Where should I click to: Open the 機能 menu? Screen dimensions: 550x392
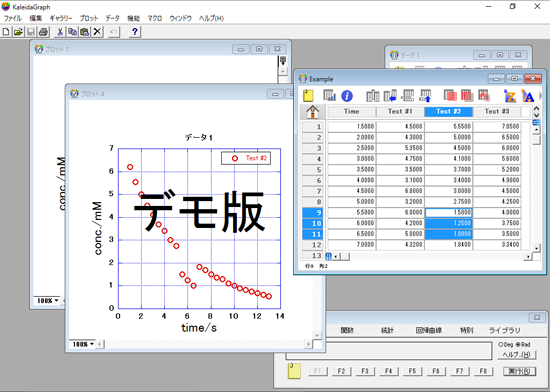133,18
